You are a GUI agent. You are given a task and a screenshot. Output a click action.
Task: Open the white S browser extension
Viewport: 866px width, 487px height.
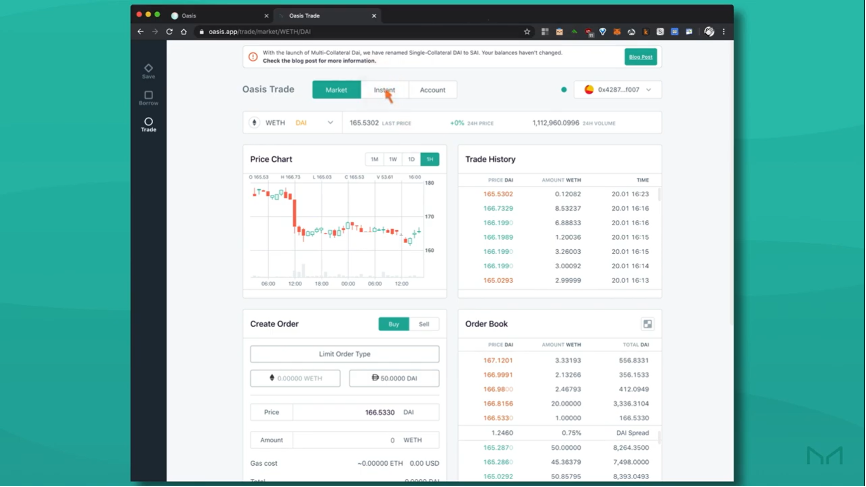tap(660, 31)
